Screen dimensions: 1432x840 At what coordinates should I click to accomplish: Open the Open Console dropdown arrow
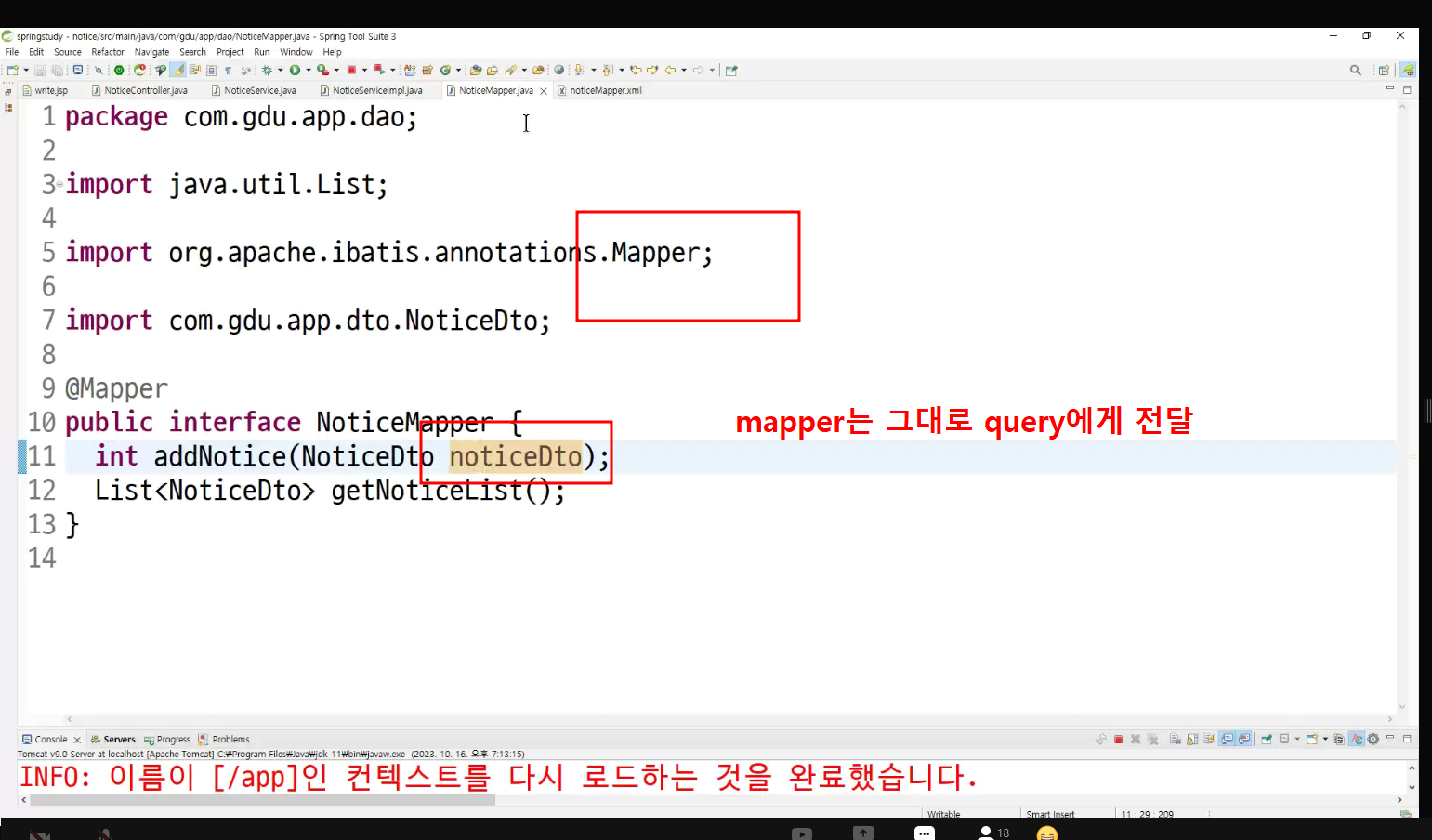click(1325, 740)
